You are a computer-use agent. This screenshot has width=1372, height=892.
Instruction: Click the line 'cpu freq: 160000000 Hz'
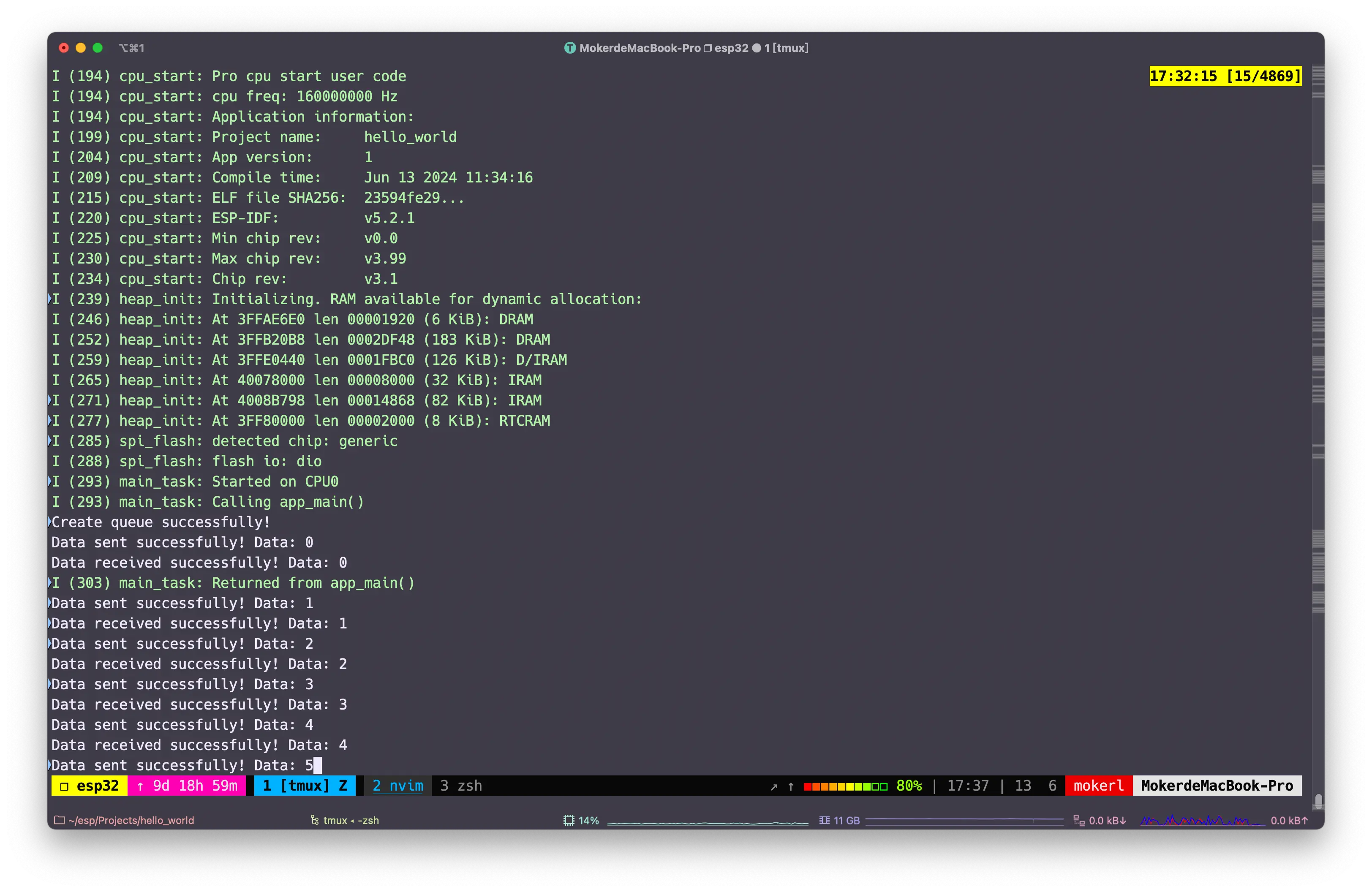point(225,96)
